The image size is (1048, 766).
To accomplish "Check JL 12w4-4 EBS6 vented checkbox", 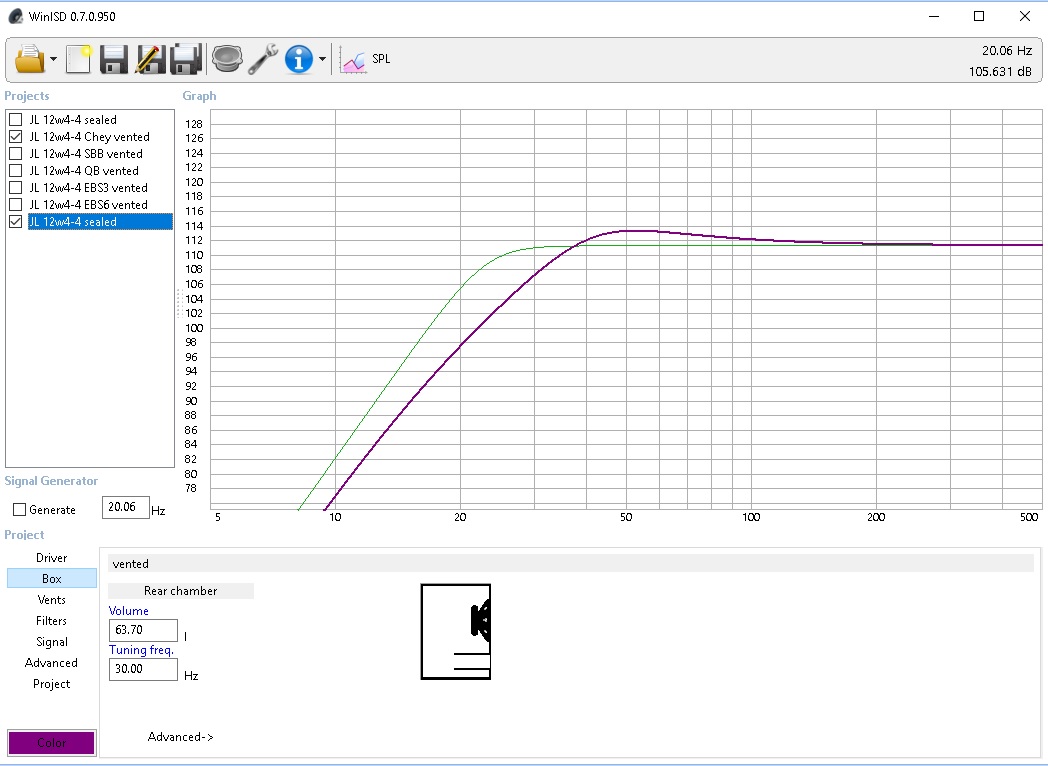I will 15,205.
